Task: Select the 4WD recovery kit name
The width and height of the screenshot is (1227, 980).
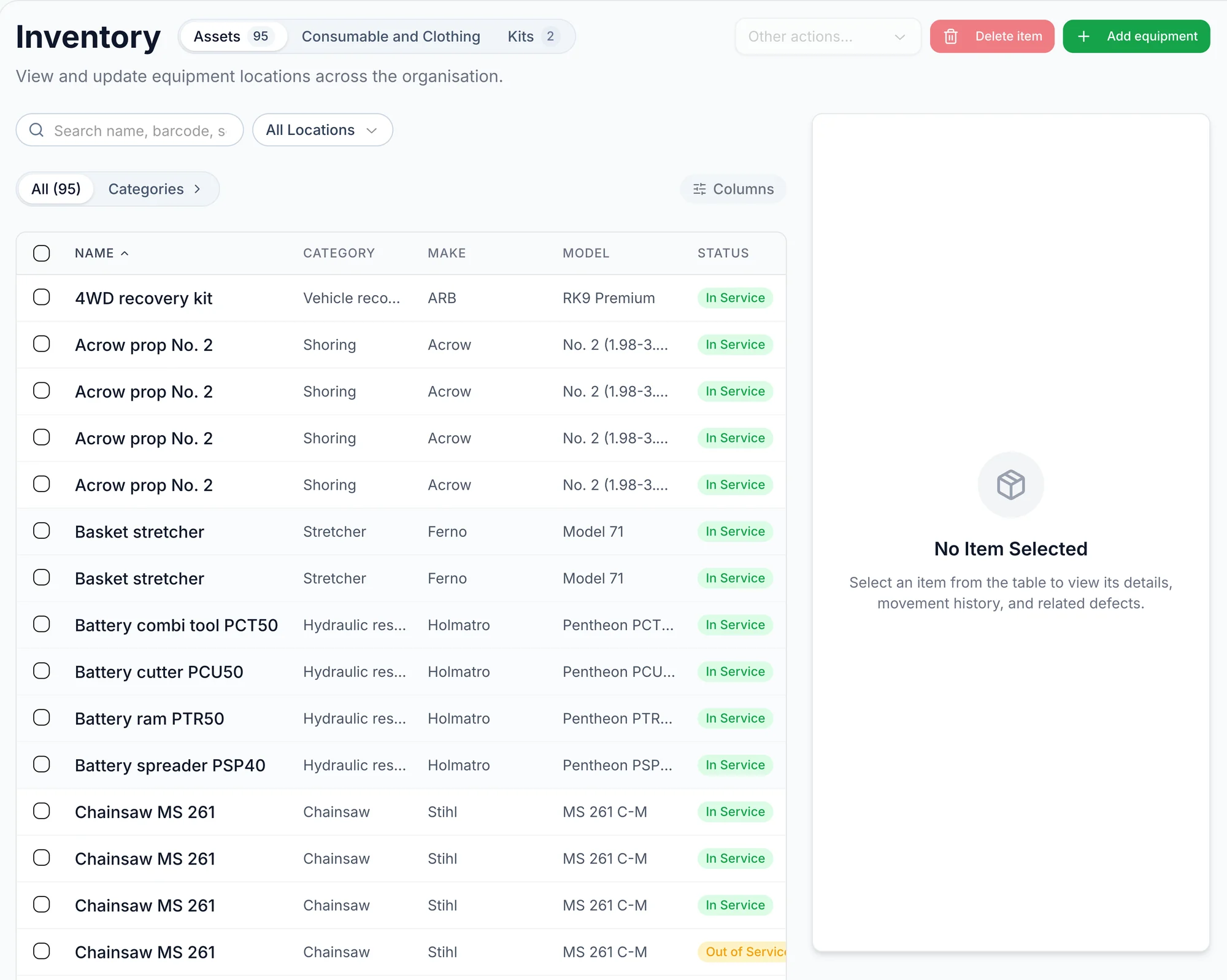Action: tap(144, 298)
